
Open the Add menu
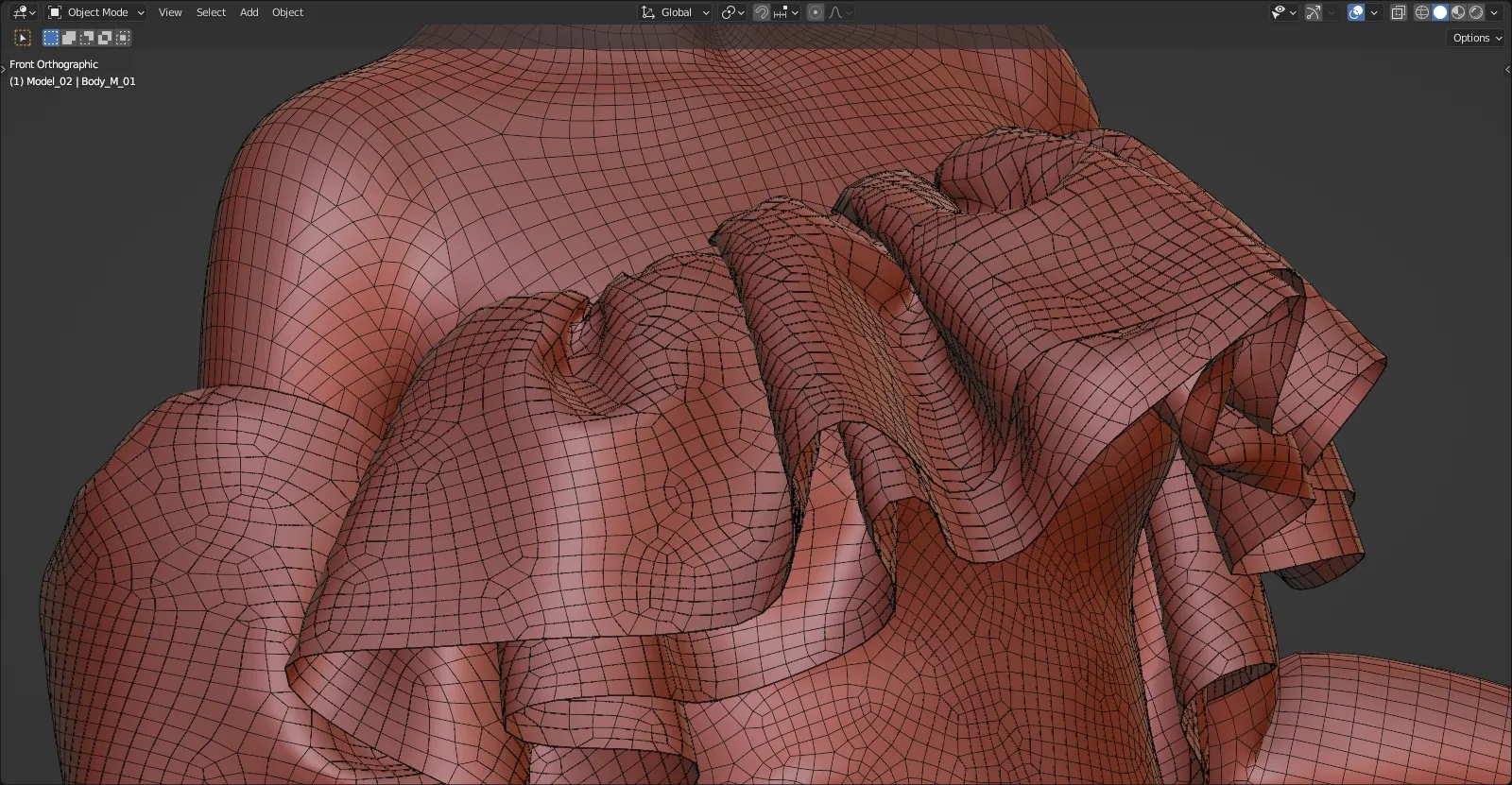click(249, 12)
